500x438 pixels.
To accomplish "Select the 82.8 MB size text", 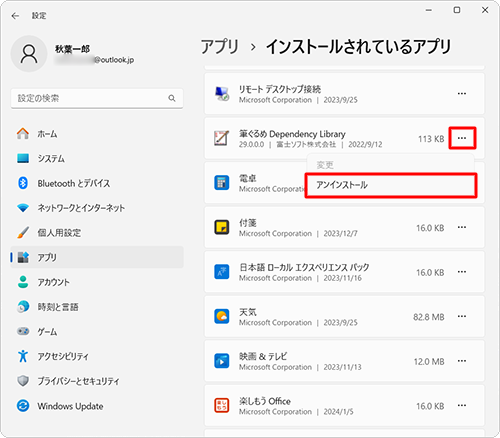I will 429,317.
